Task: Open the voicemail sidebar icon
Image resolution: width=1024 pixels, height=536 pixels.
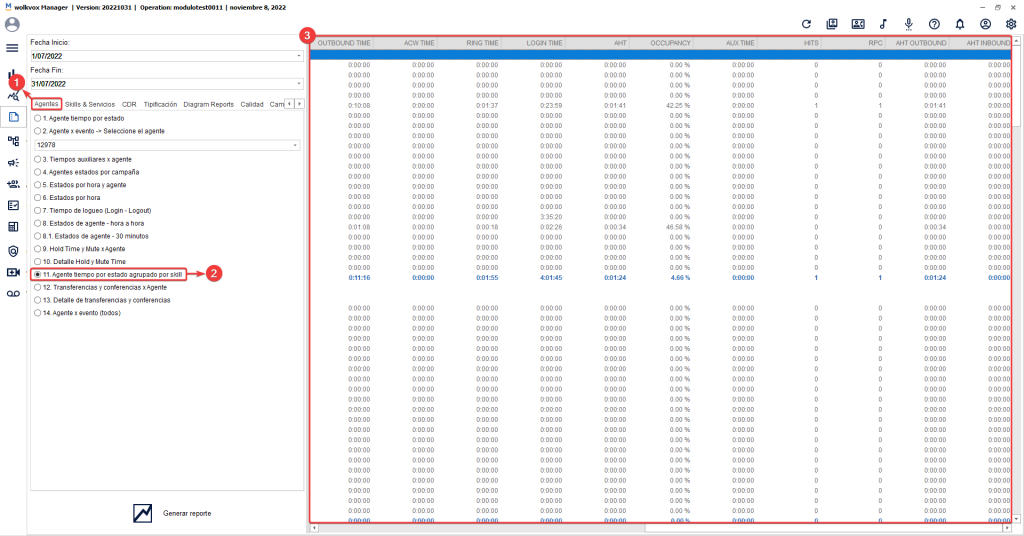Action: click(x=13, y=294)
